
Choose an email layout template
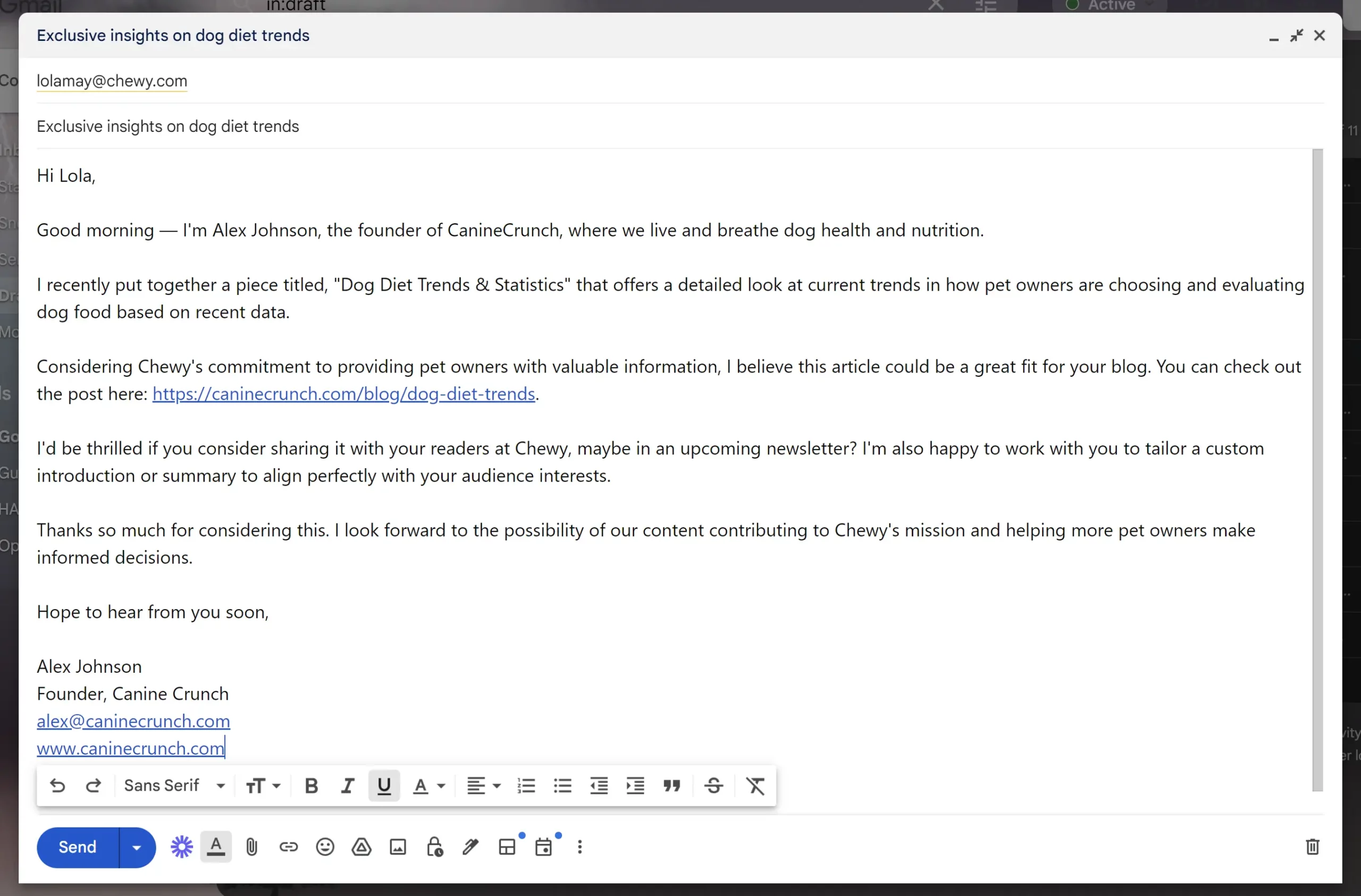click(x=507, y=847)
